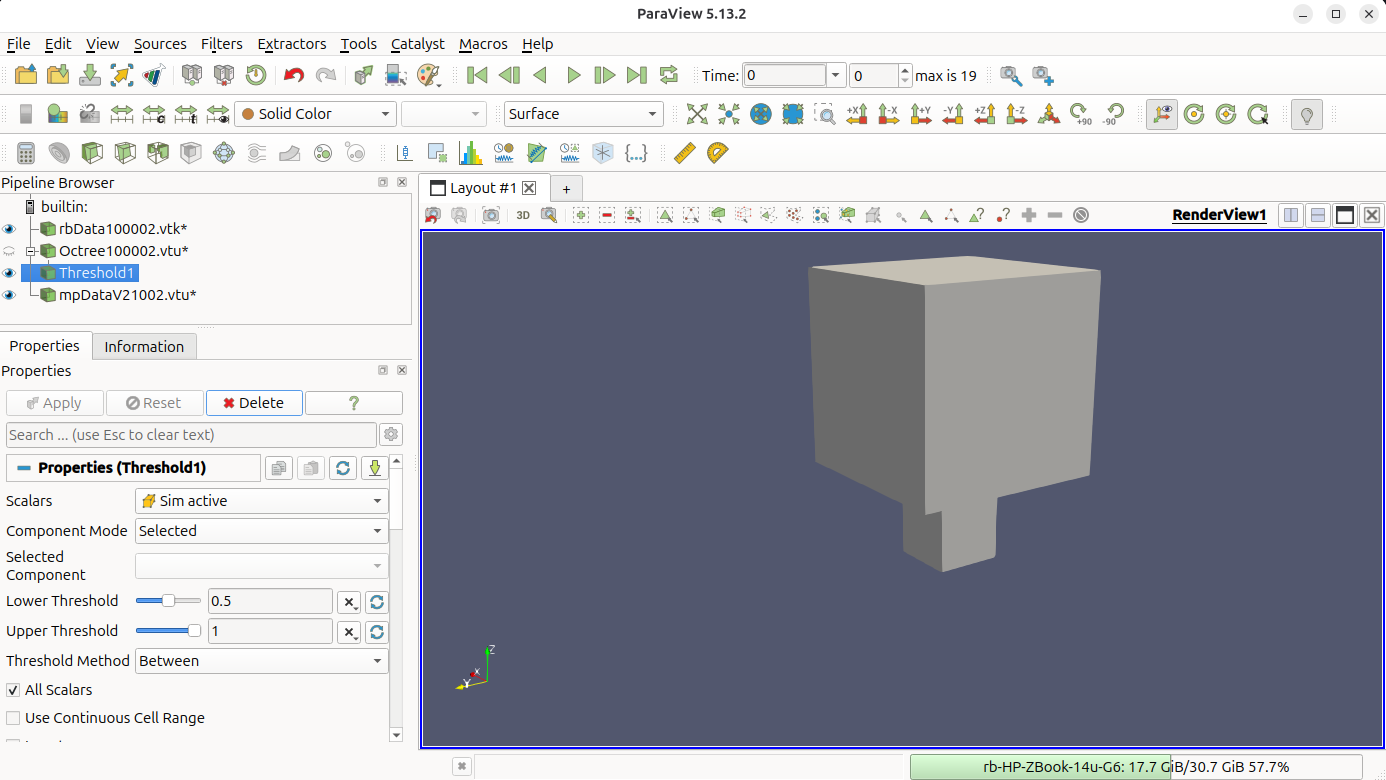Viewport: 1386px width, 780px height.
Task: Close the Layout #1 tab
Action: point(529,188)
